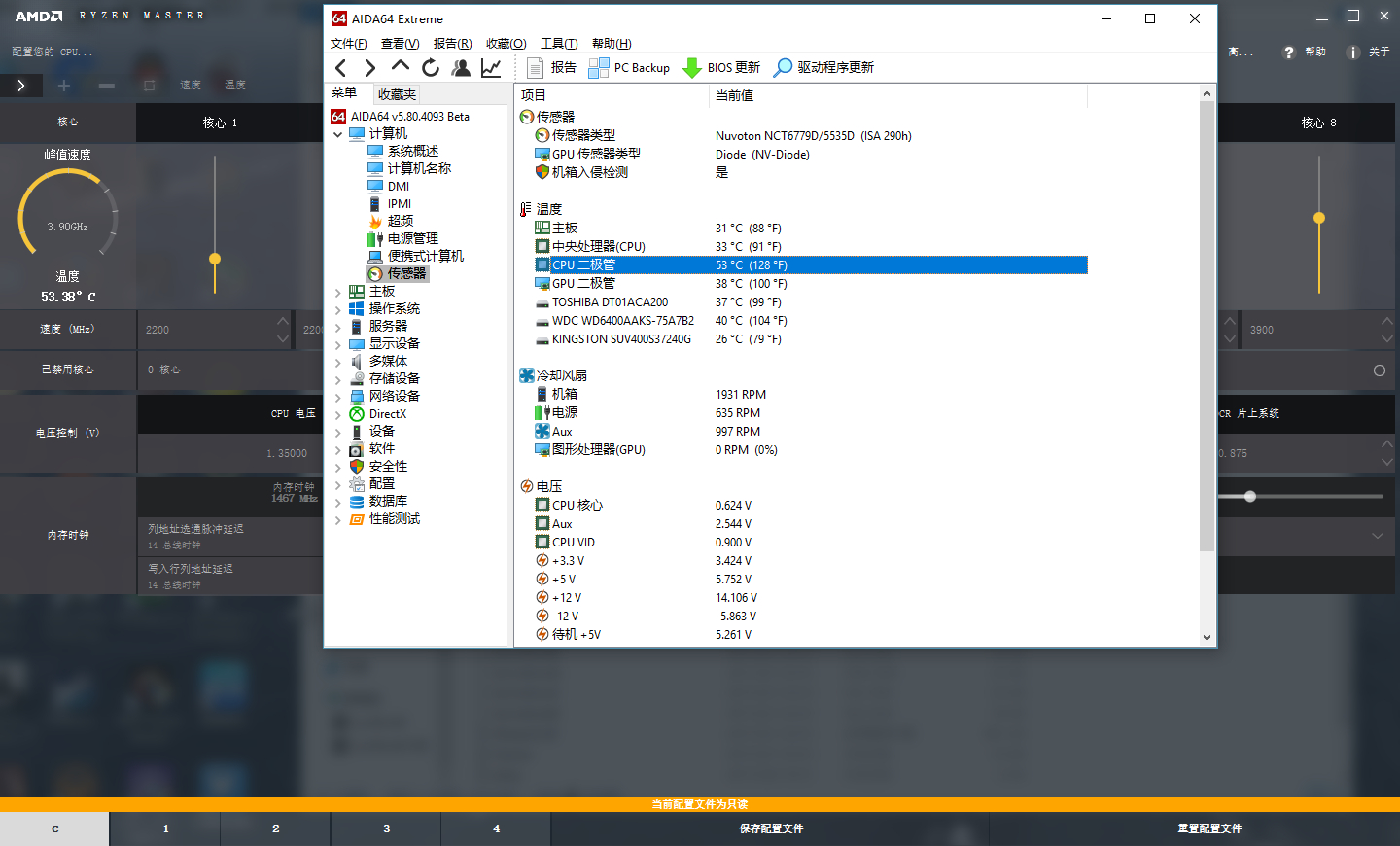Open the 查看(V) menu

[x=401, y=44]
